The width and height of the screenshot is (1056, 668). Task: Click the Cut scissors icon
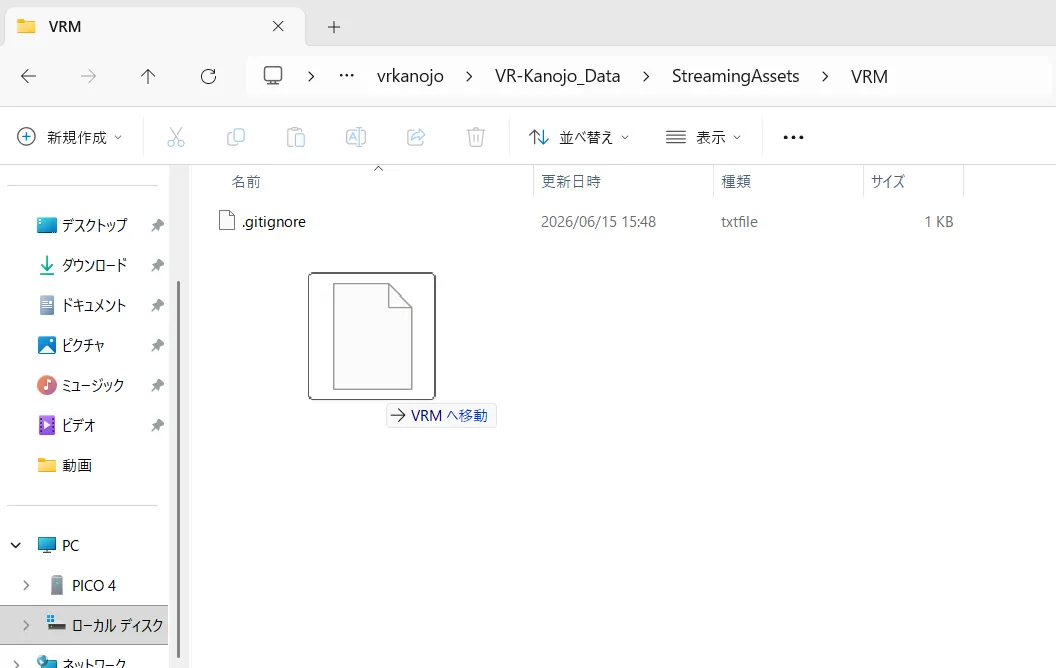coord(176,137)
